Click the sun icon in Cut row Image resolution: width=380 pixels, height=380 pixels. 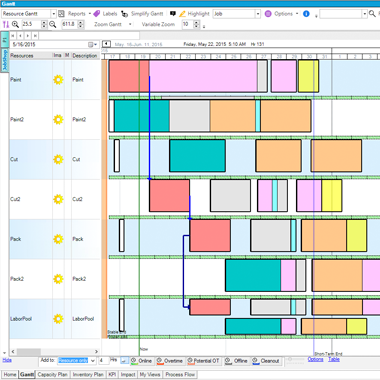coord(58,159)
